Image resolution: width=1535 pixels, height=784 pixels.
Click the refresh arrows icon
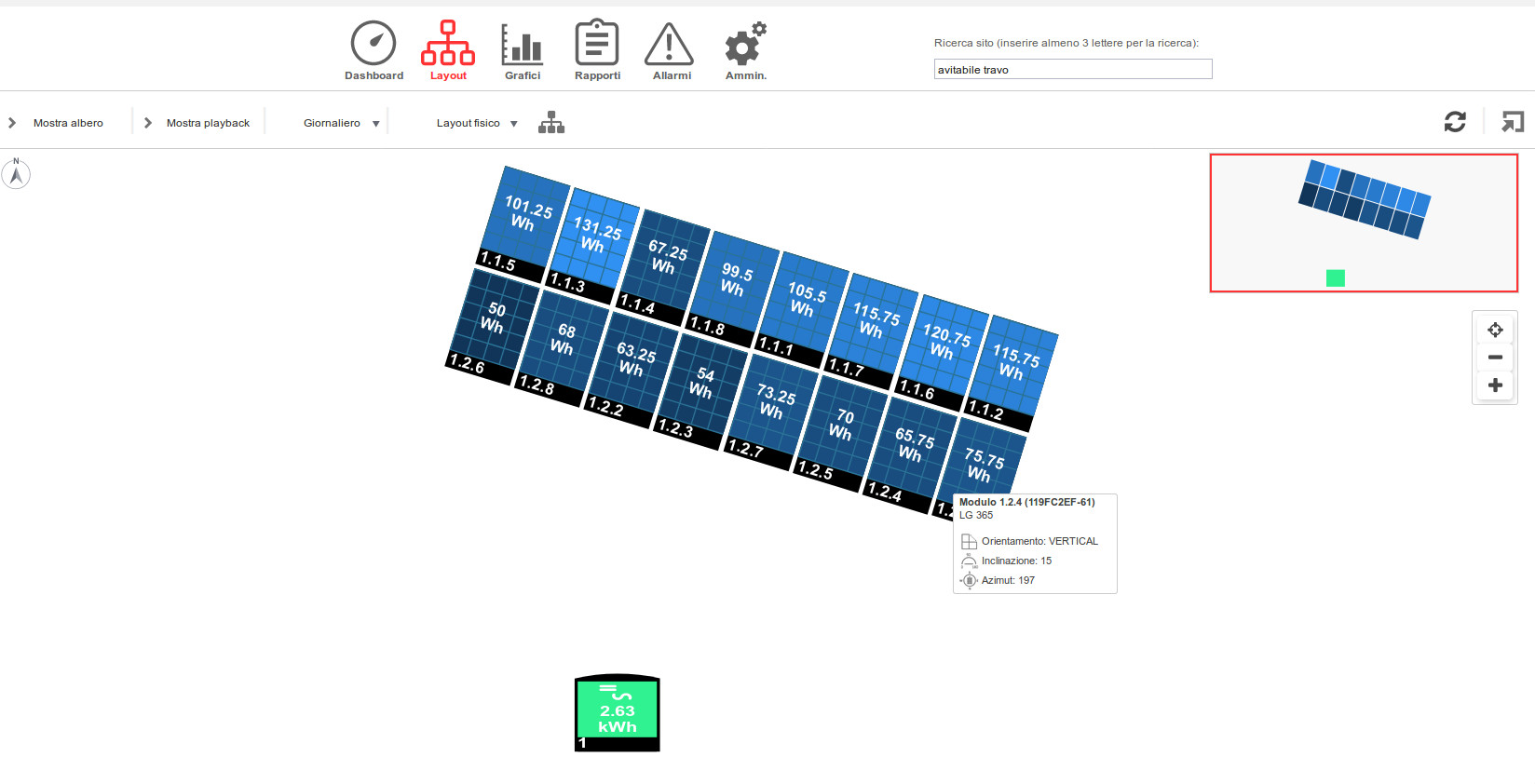(x=1455, y=122)
